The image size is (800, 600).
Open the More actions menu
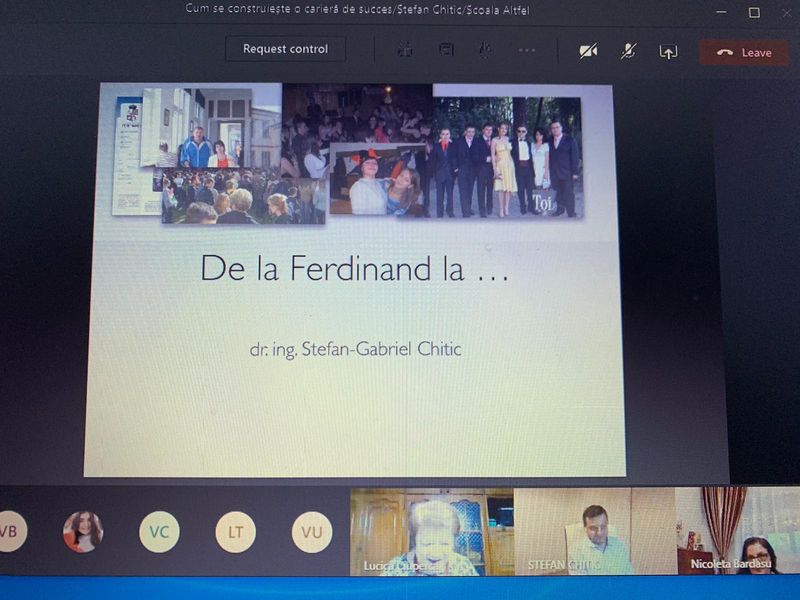pyautogui.click(x=527, y=50)
